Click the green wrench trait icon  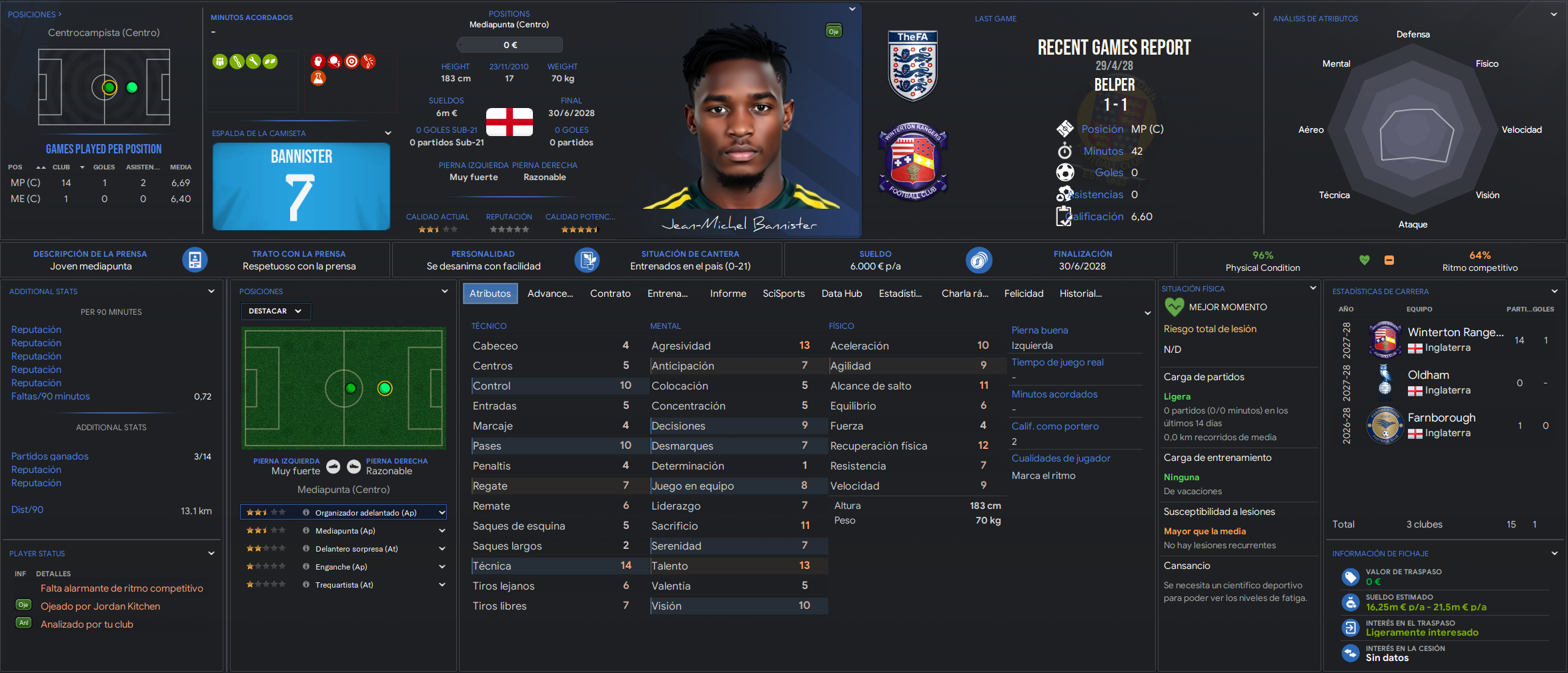point(253,61)
